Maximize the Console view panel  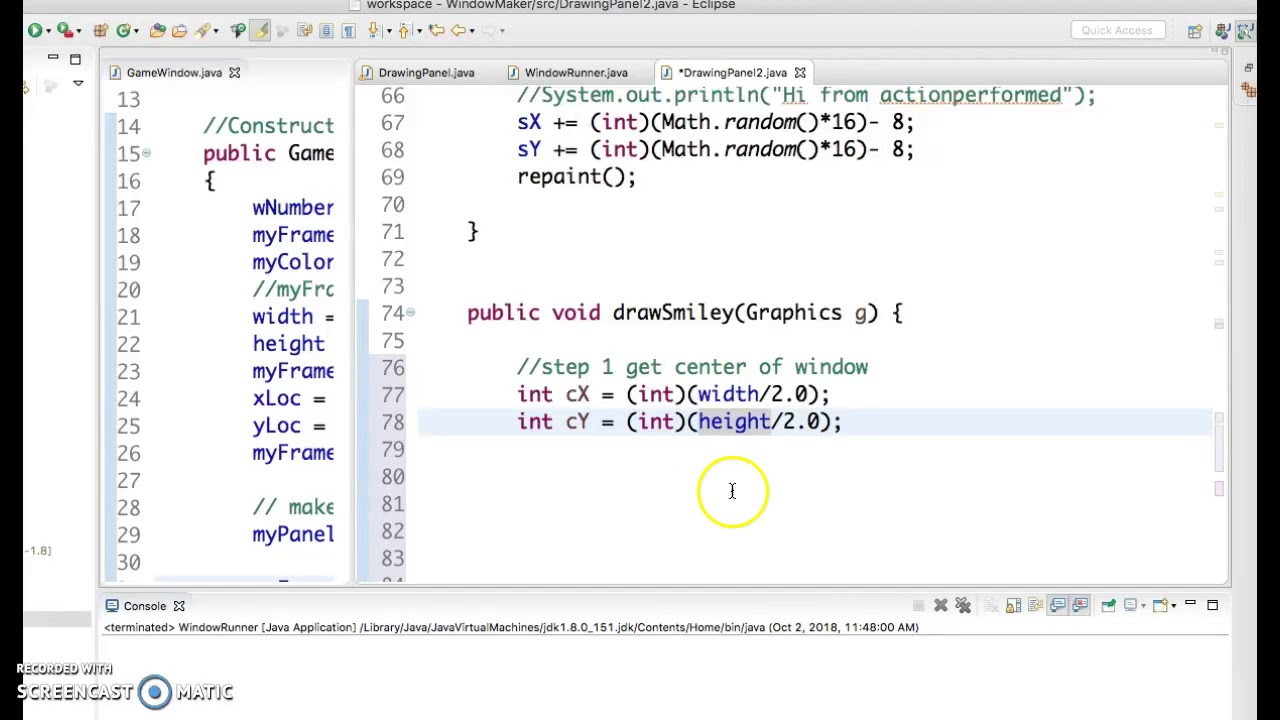point(1212,605)
